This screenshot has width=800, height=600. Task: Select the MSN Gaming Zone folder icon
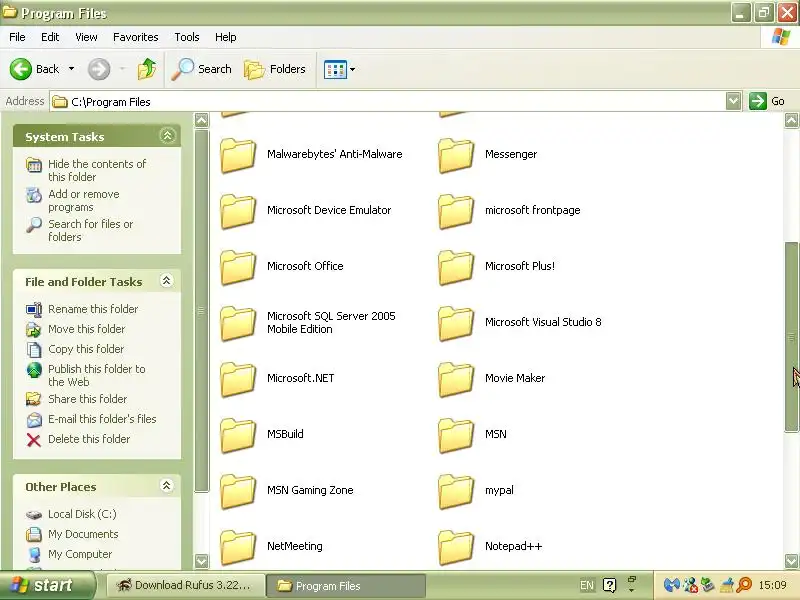pyautogui.click(x=238, y=491)
